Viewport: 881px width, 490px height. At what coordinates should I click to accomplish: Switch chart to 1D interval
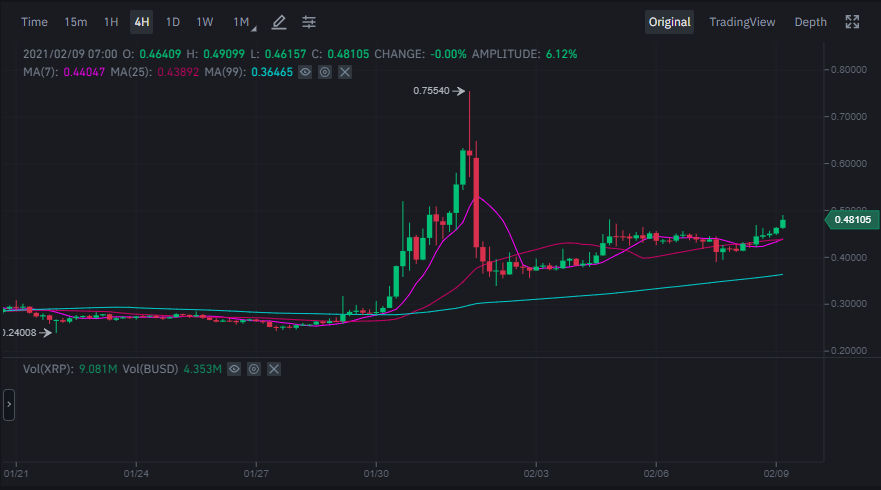pyautogui.click(x=172, y=22)
